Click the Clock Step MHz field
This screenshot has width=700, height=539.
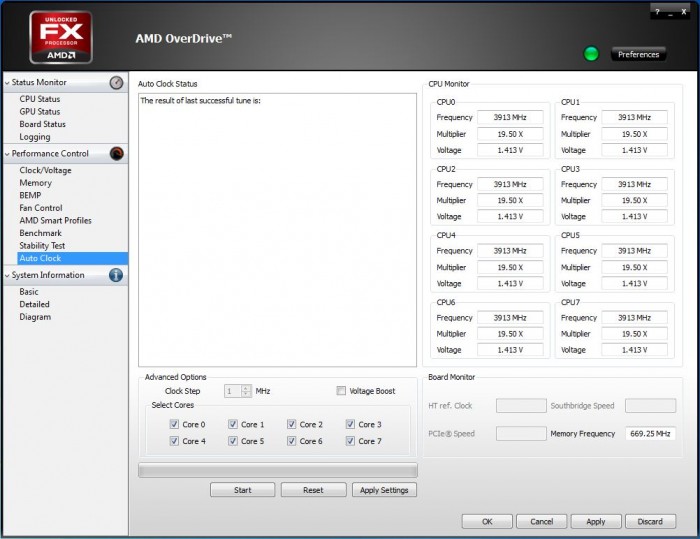(233, 391)
